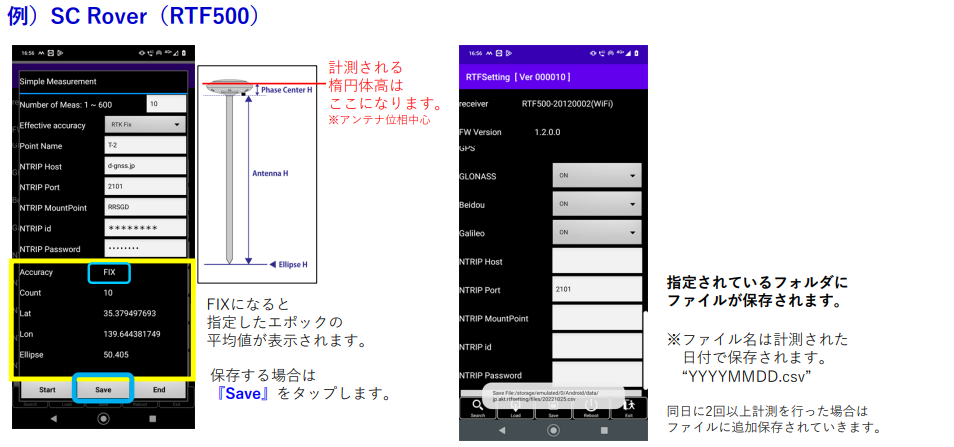This screenshot has height=447, width=954.
Task: Tap the Reboot power icon in RTFSetting
Action: [x=591, y=406]
